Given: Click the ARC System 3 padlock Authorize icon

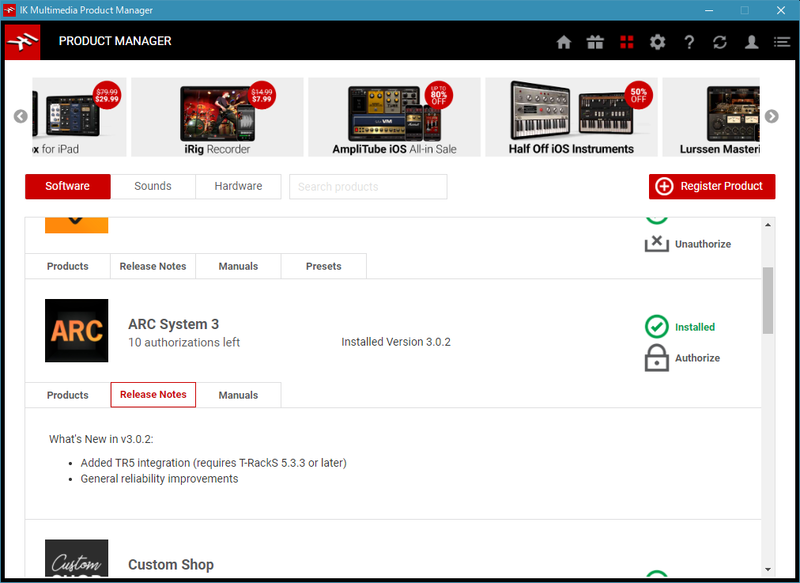Looking at the screenshot, I should (657, 358).
